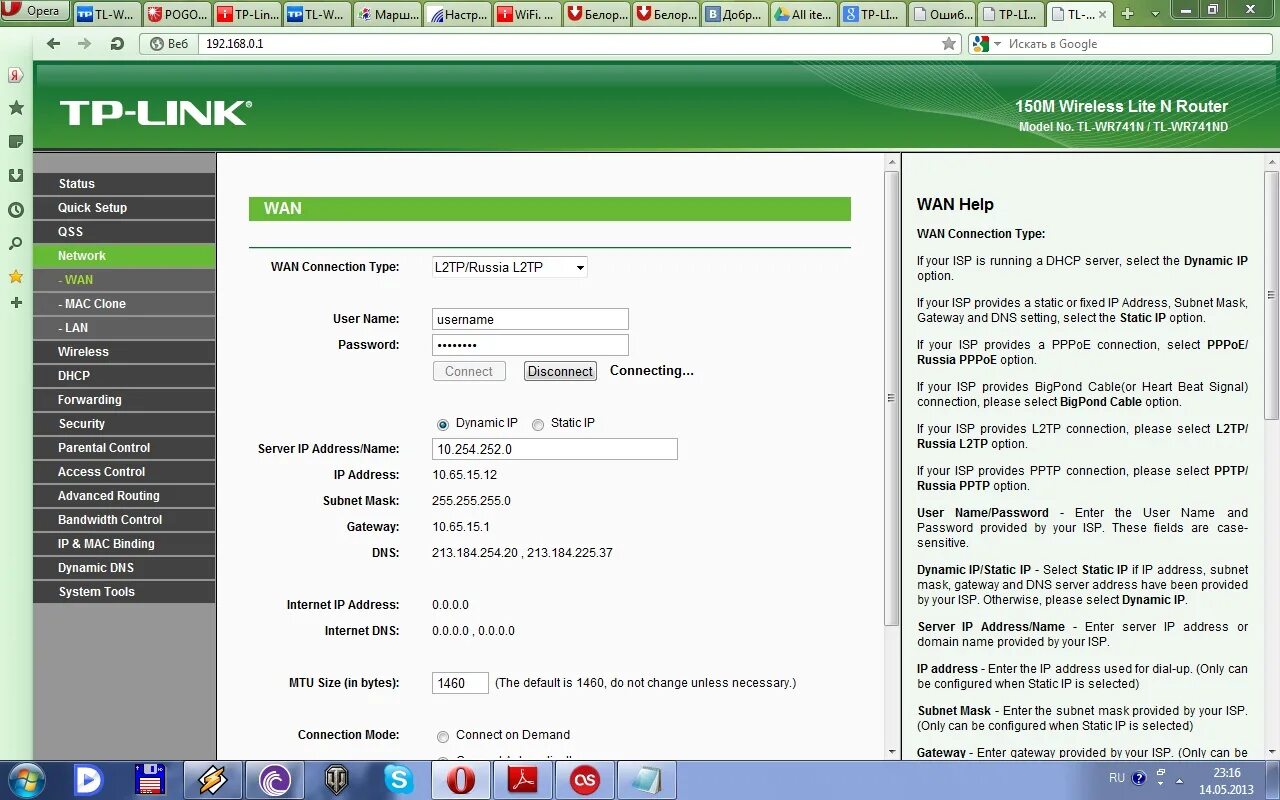Image resolution: width=1280 pixels, height=800 pixels.
Task: Go back using the browser back arrow
Action: click(54, 44)
